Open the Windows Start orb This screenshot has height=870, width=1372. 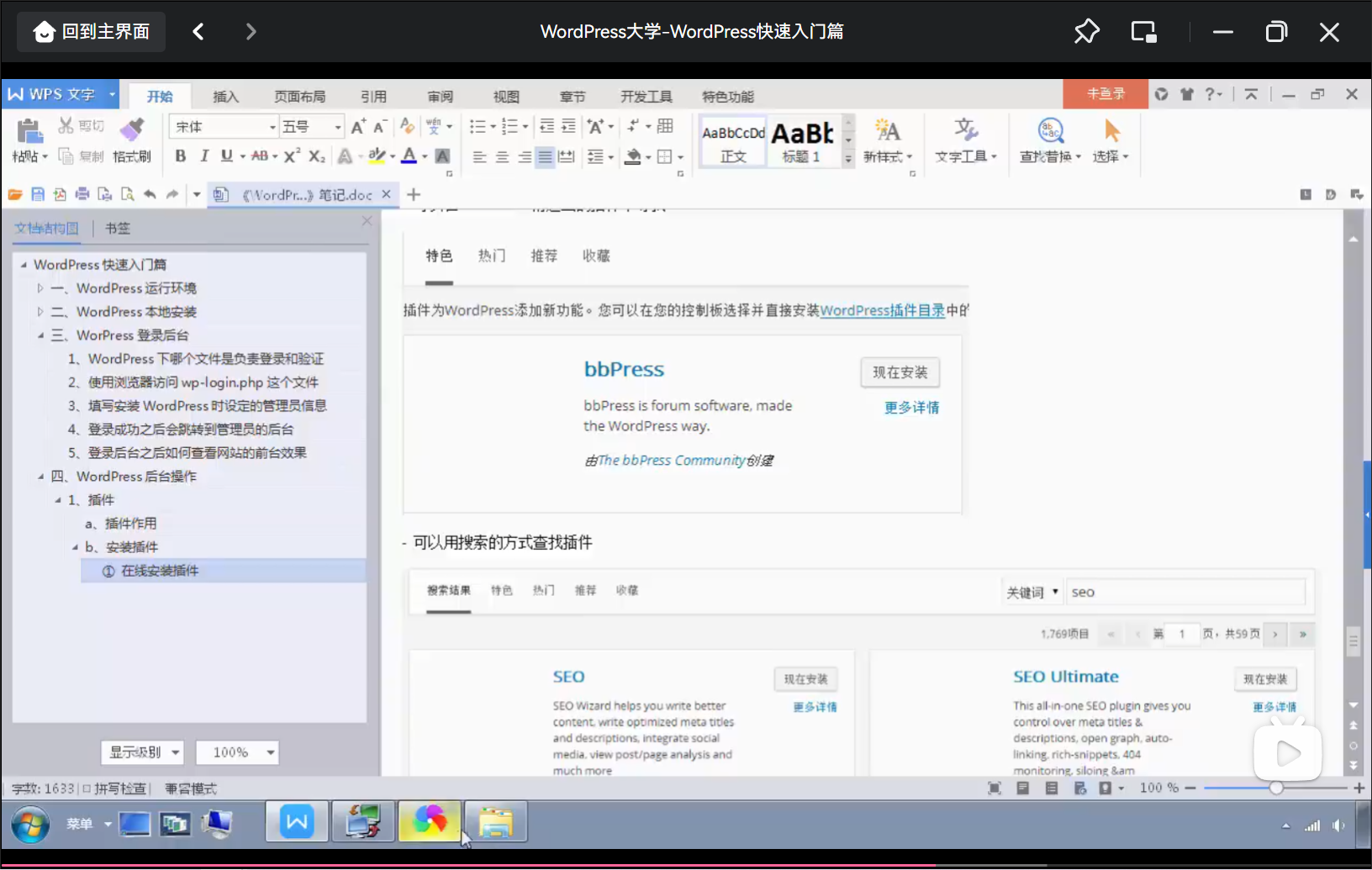[30, 825]
